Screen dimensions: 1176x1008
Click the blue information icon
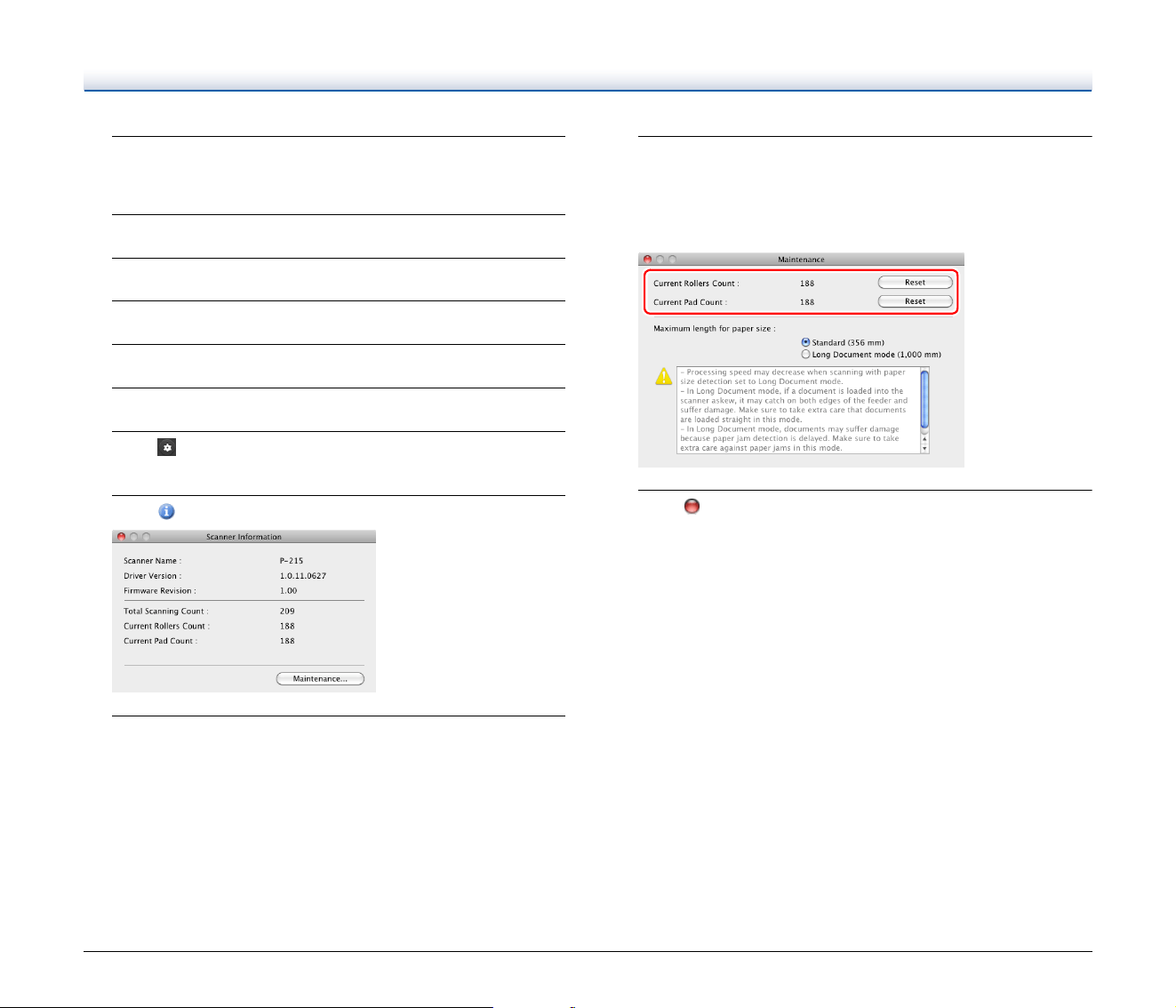click(x=166, y=511)
